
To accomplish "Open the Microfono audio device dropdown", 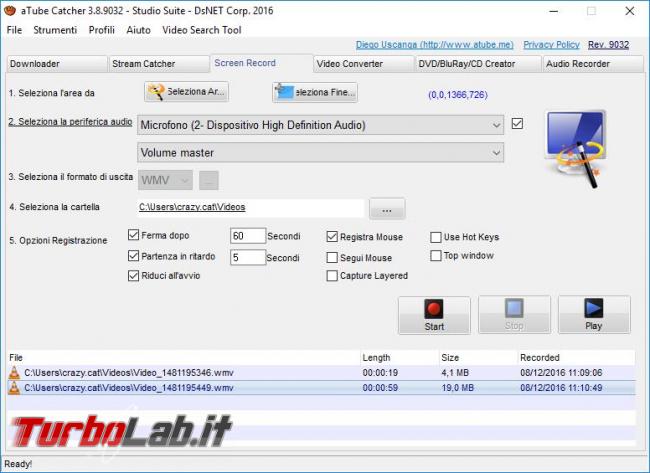I will (320, 125).
